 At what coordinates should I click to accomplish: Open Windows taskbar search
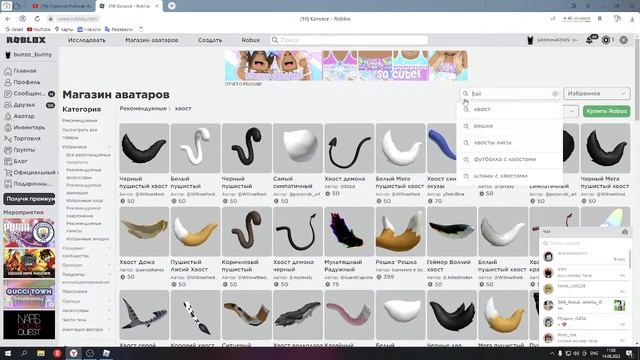coord(24,353)
